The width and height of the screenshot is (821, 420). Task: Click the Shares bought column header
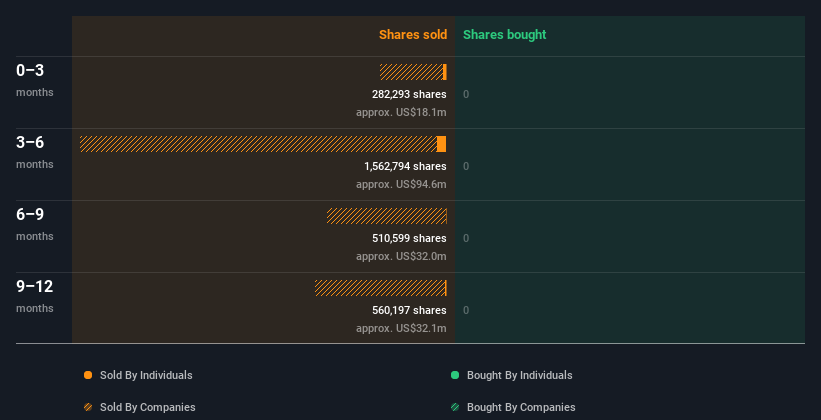pos(504,35)
